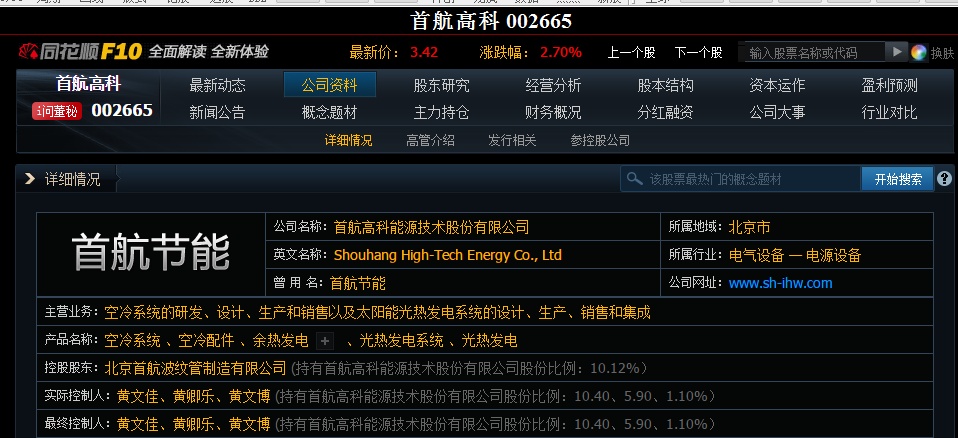Click the stock name or code input field

[x=812, y=52]
